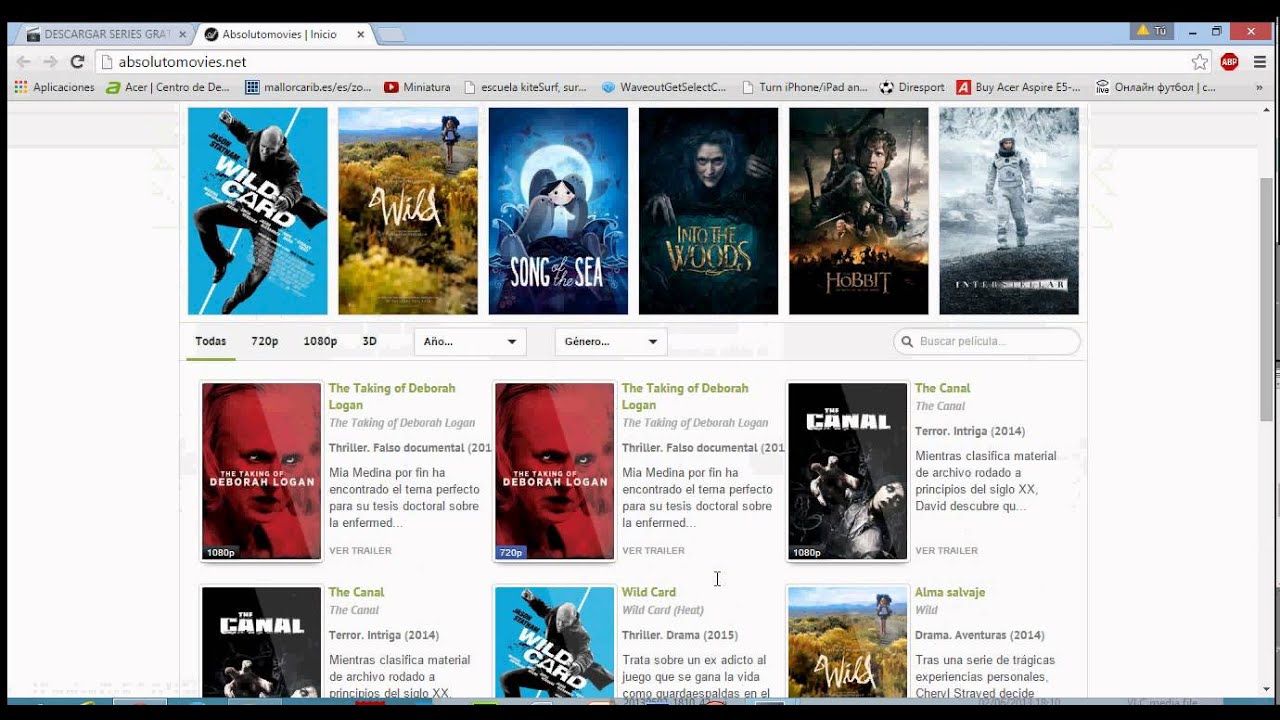Open the Chrome hamburger menu

[1260, 62]
